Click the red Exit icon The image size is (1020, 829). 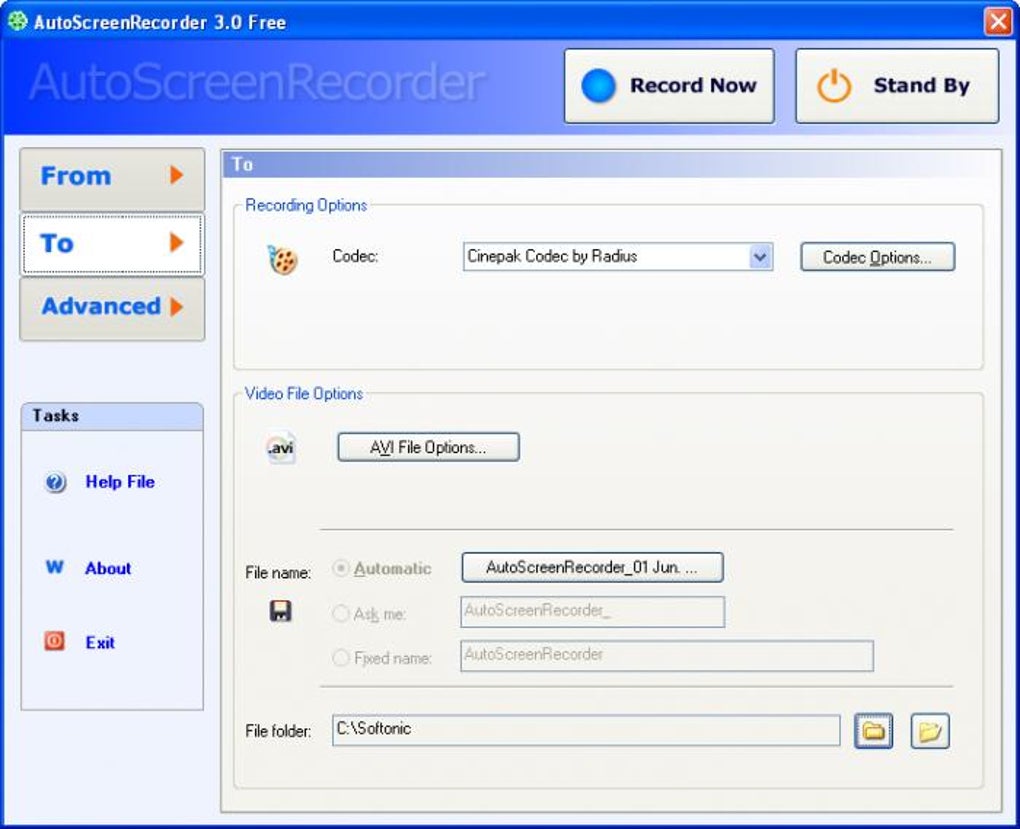55,642
